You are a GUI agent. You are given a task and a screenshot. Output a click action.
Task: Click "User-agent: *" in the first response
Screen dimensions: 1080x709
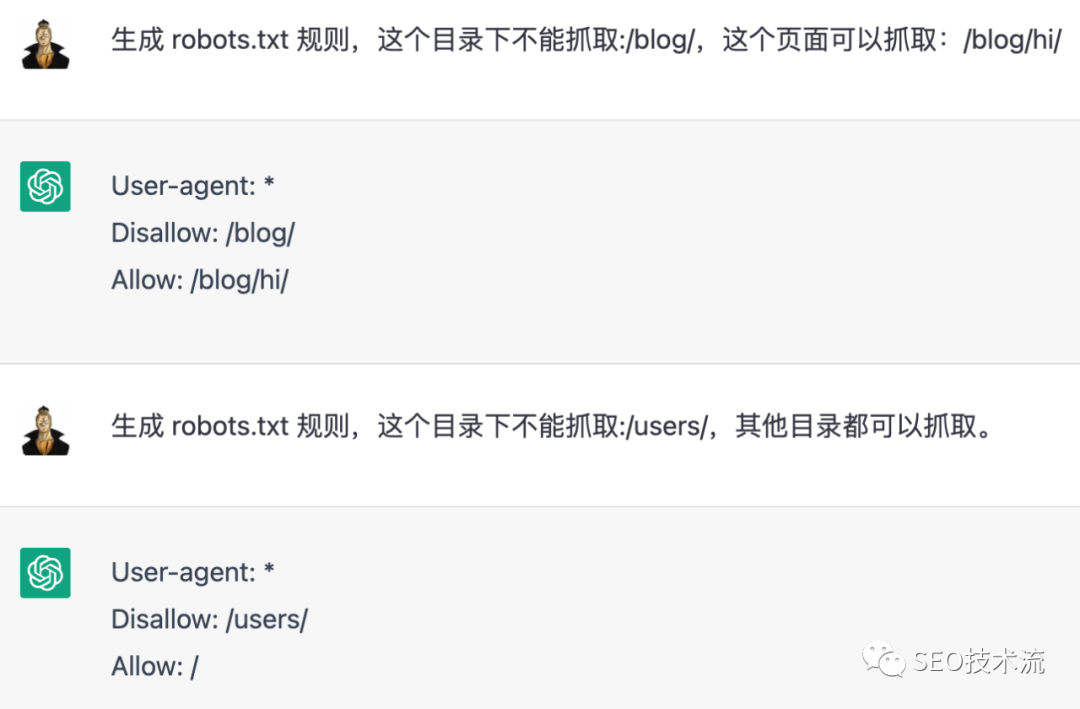pyautogui.click(x=193, y=186)
